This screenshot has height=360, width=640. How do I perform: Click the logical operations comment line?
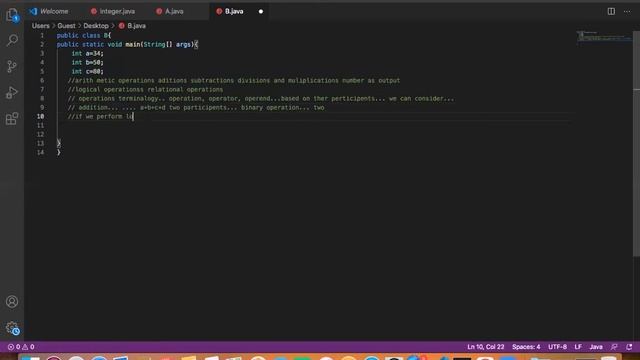coord(145,89)
